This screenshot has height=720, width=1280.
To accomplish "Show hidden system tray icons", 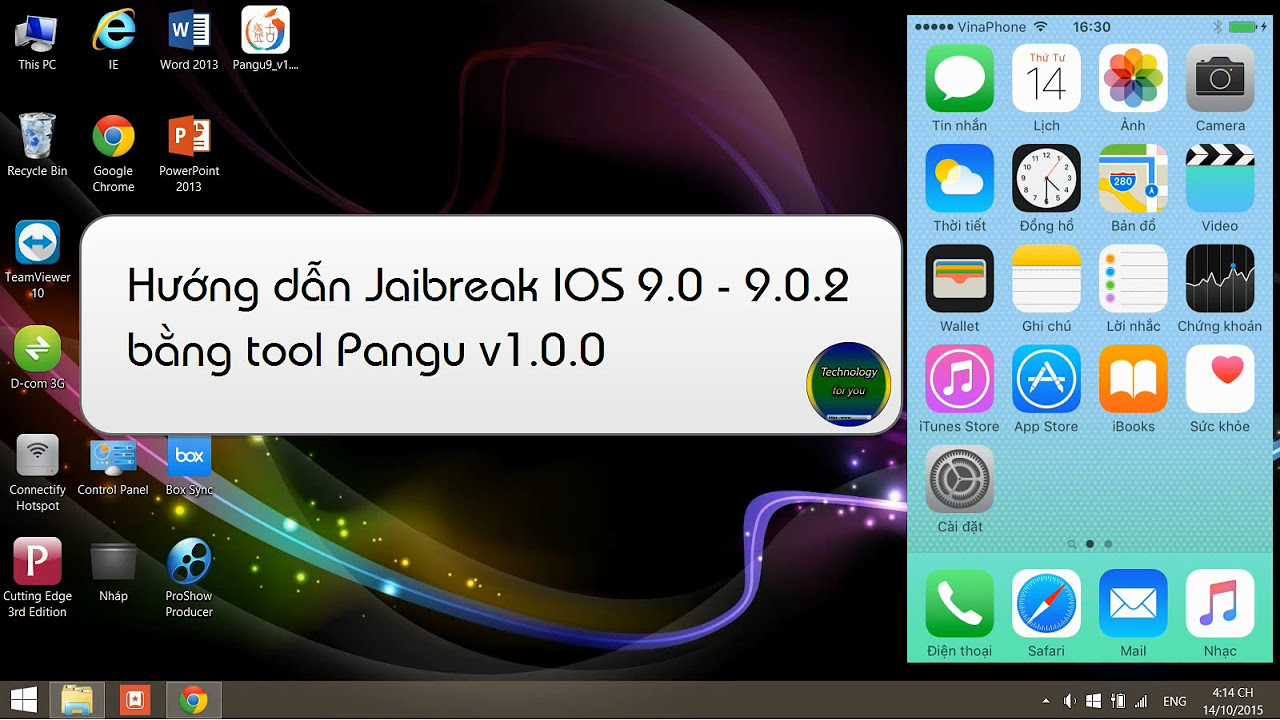I will (x=1046, y=701).
